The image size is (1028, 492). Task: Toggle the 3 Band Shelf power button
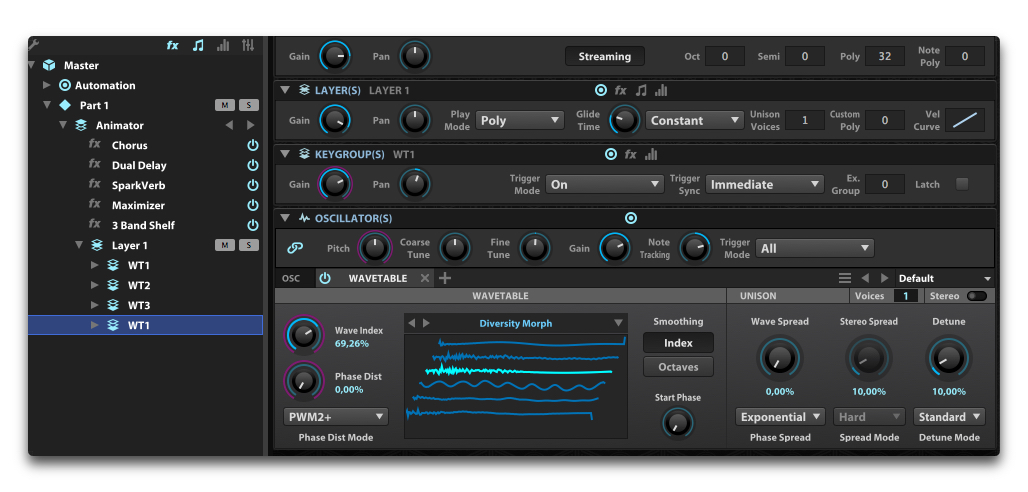click(x=252, y=225)
